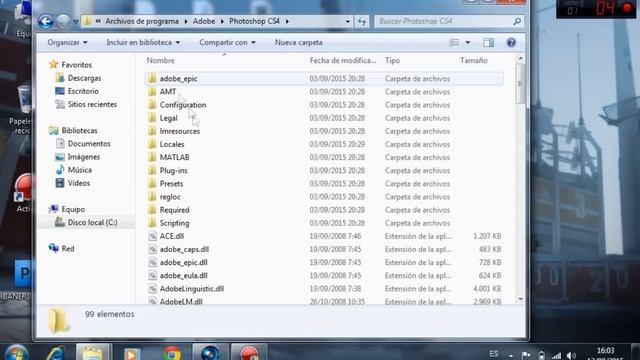Image resolution: width=640 pixels, height=360 pixels.
Task: Select the Locales folder
Action: (x=172, y=144)
